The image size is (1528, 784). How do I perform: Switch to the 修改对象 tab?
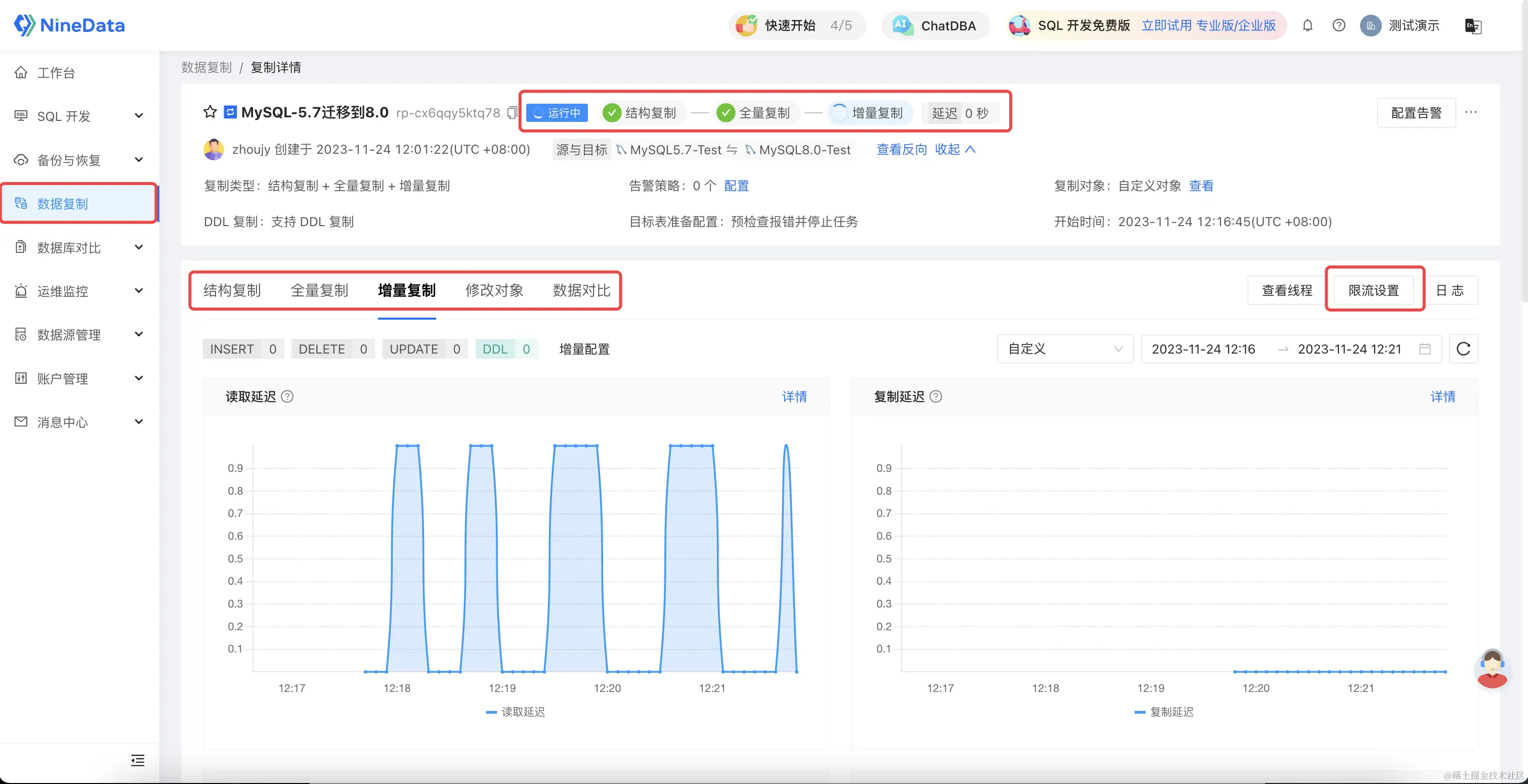[494, 290]
